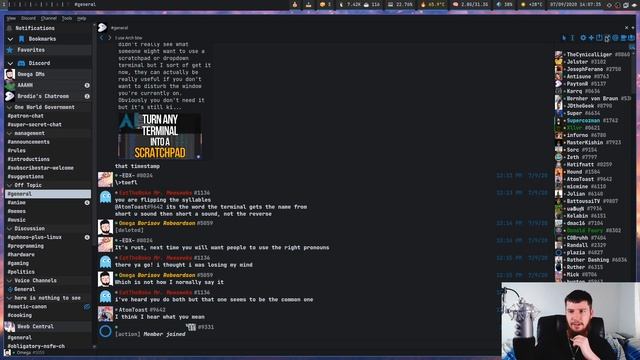The width and height of the screenshot is (640, 360).
Task: Collapse the Discussion category
Action: click(10, 229)
